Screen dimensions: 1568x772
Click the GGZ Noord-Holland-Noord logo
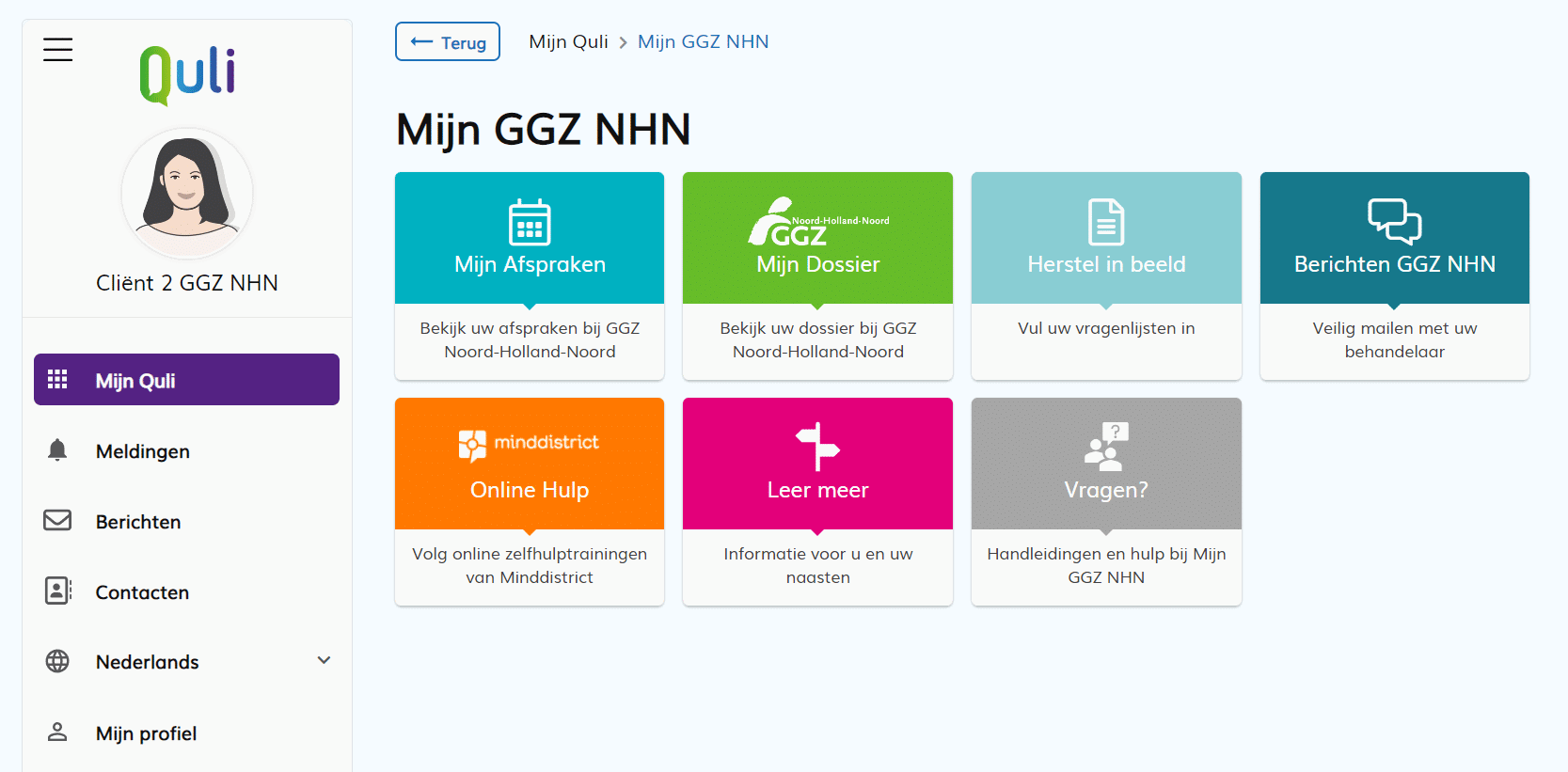pos(818,221)
